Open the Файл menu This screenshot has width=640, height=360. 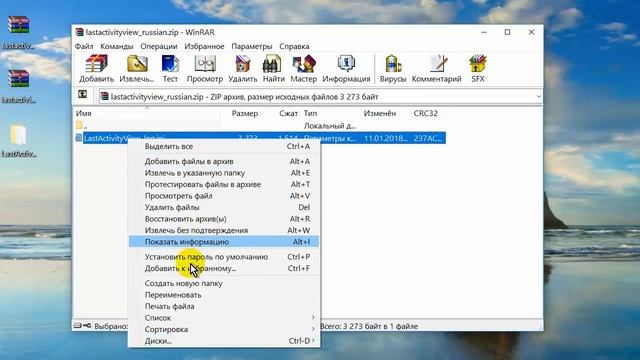tap(84, 46)
